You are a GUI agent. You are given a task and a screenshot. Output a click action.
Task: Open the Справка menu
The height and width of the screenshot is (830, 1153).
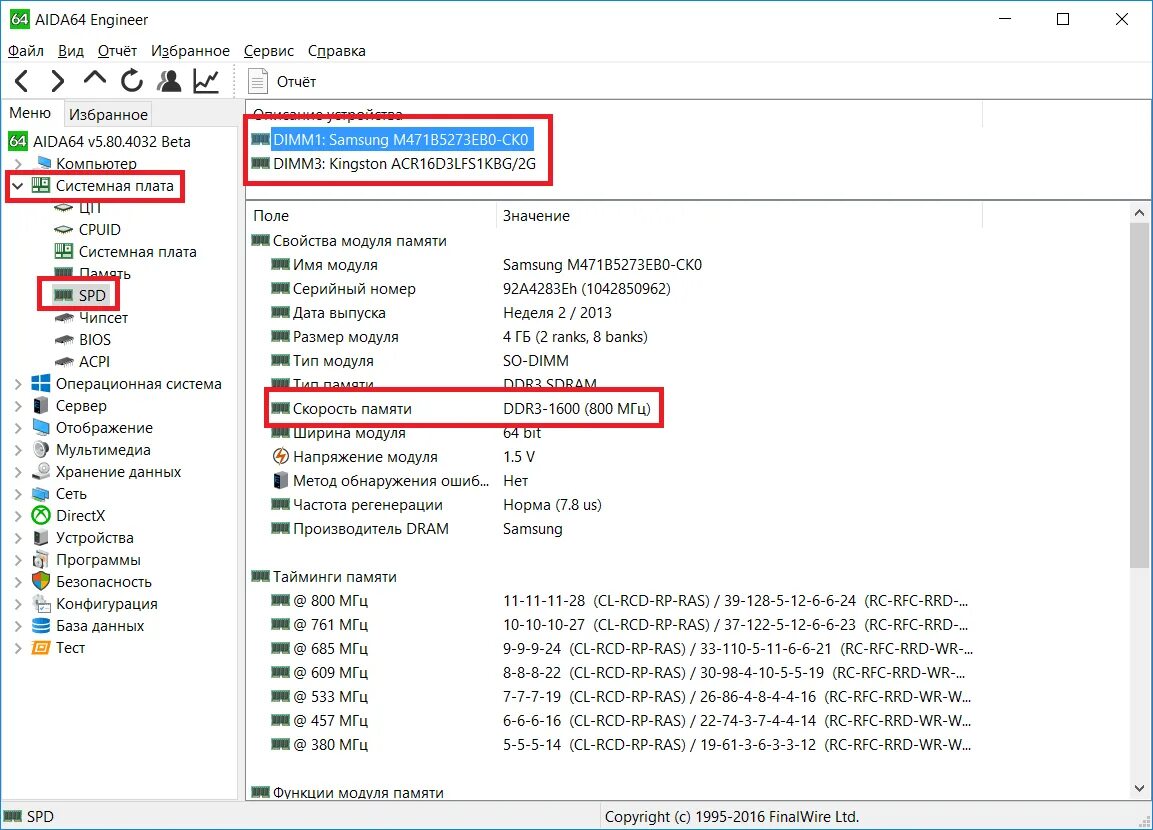(336, 51)
